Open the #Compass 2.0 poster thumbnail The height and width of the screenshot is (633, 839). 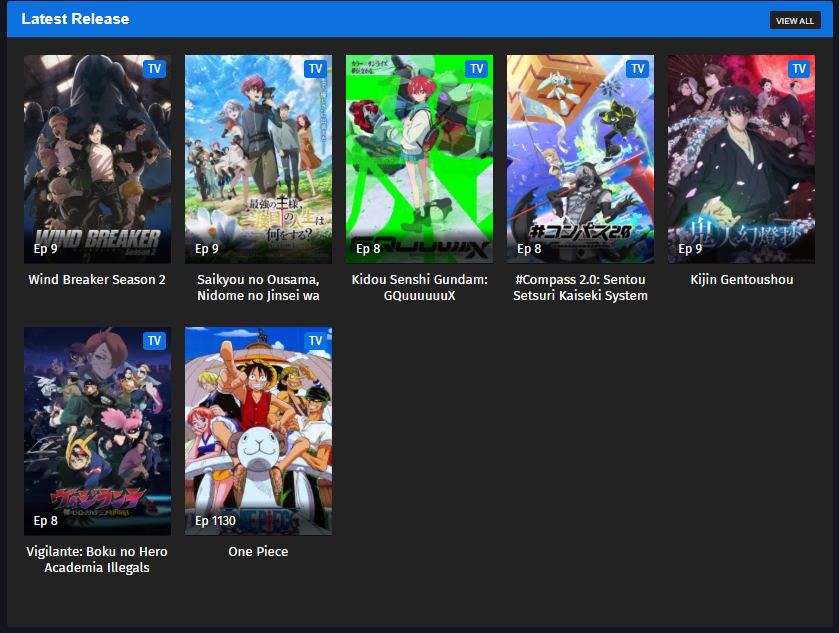coord(580,159)
